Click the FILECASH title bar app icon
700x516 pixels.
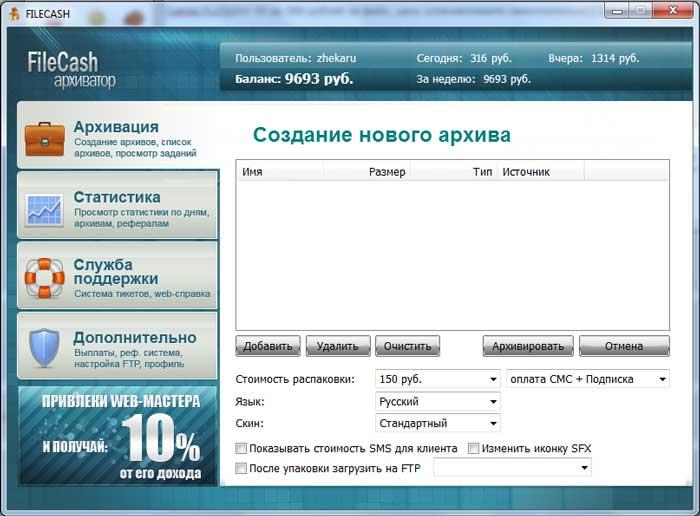(x=12, y=13)
